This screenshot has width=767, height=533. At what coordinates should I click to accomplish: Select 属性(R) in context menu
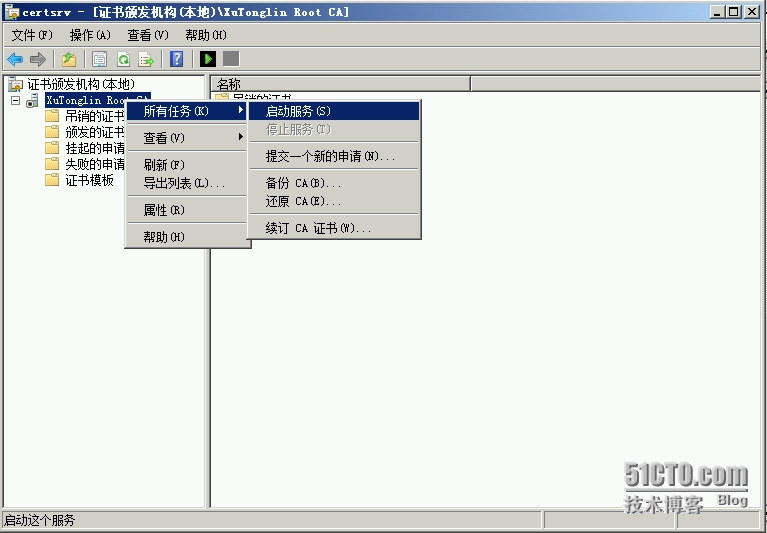click(186, 210)
